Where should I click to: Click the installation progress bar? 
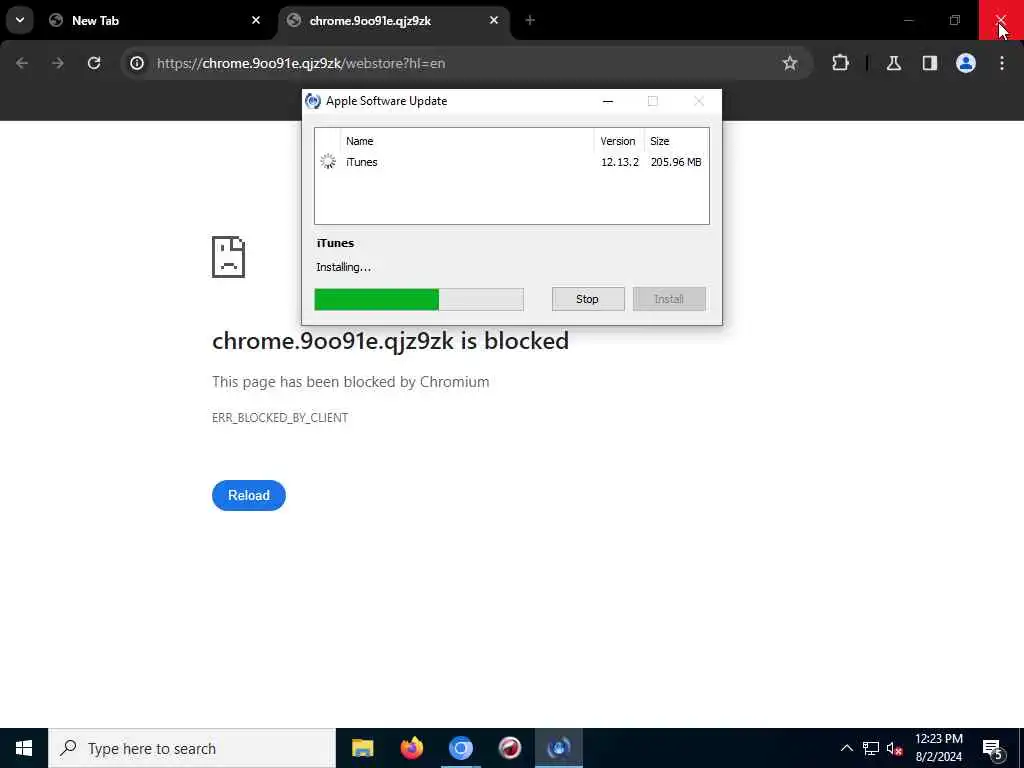419,300
